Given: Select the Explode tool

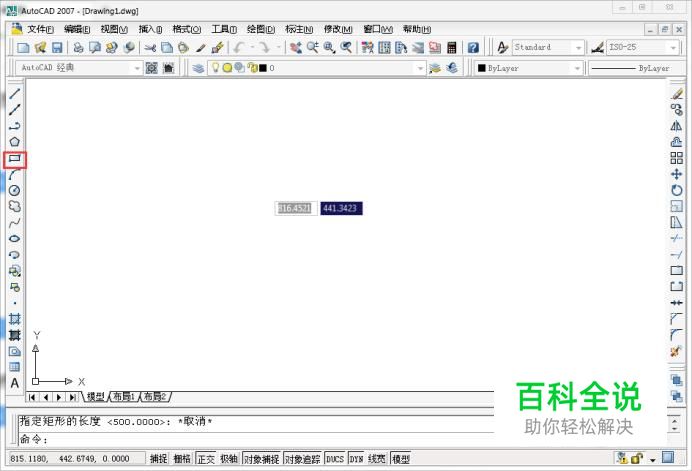Looking at the screenshot, I should [676, 351].
